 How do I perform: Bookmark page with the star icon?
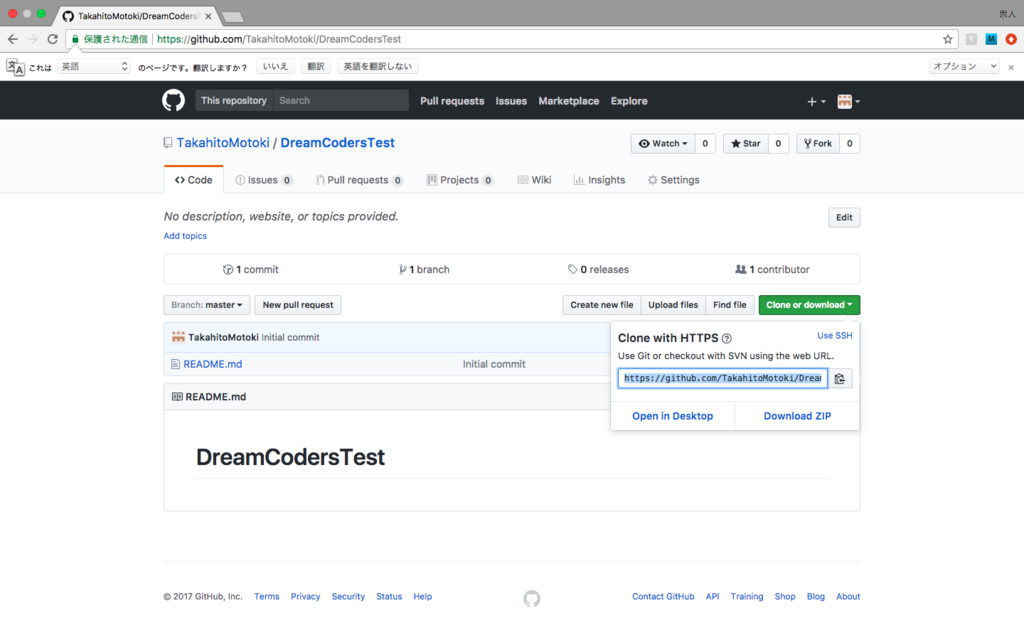948,39
